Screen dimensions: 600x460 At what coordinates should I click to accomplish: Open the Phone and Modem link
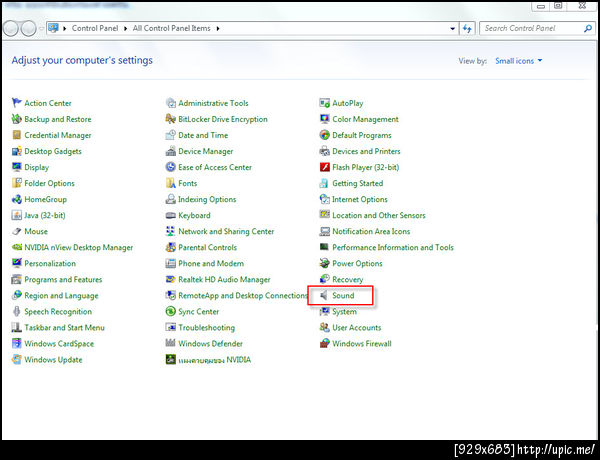(x=211, y=263)
